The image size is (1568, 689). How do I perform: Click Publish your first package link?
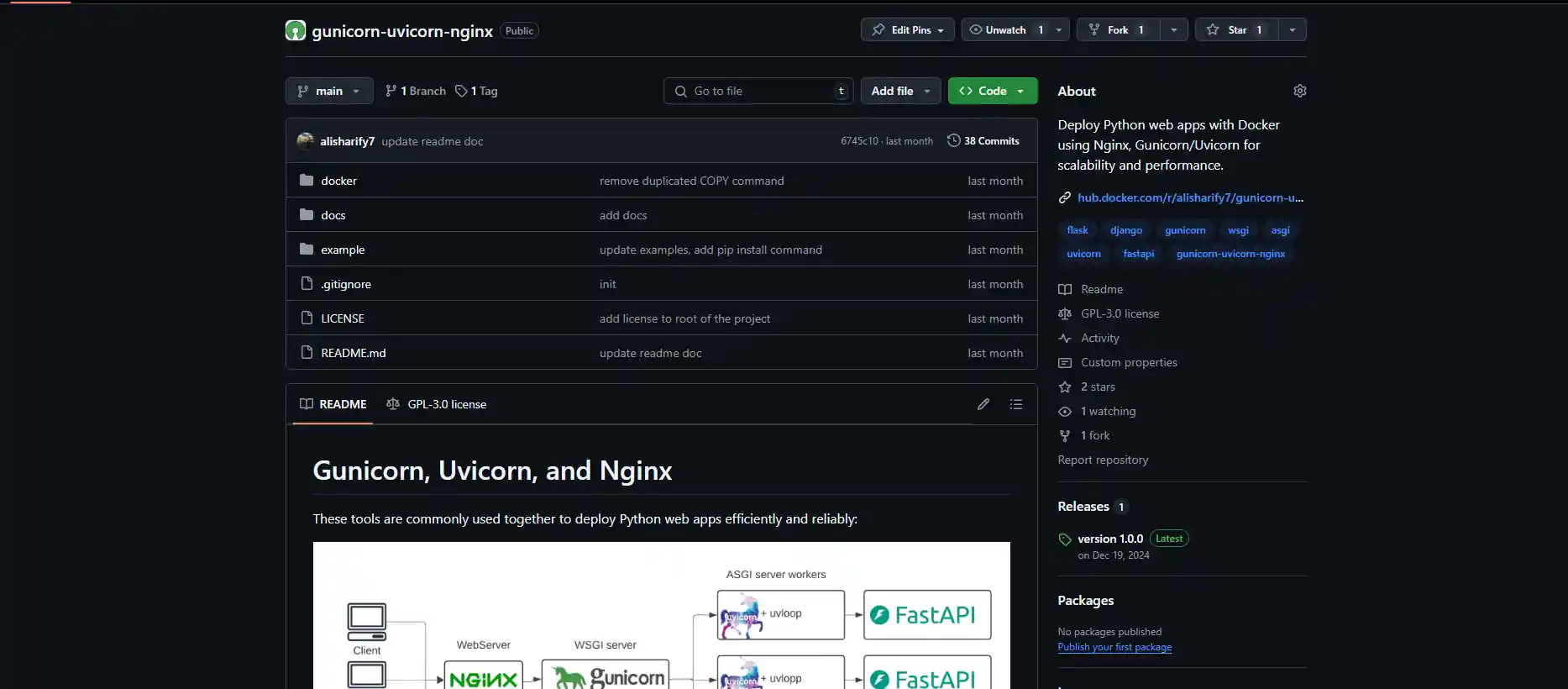pos(1114,647)
